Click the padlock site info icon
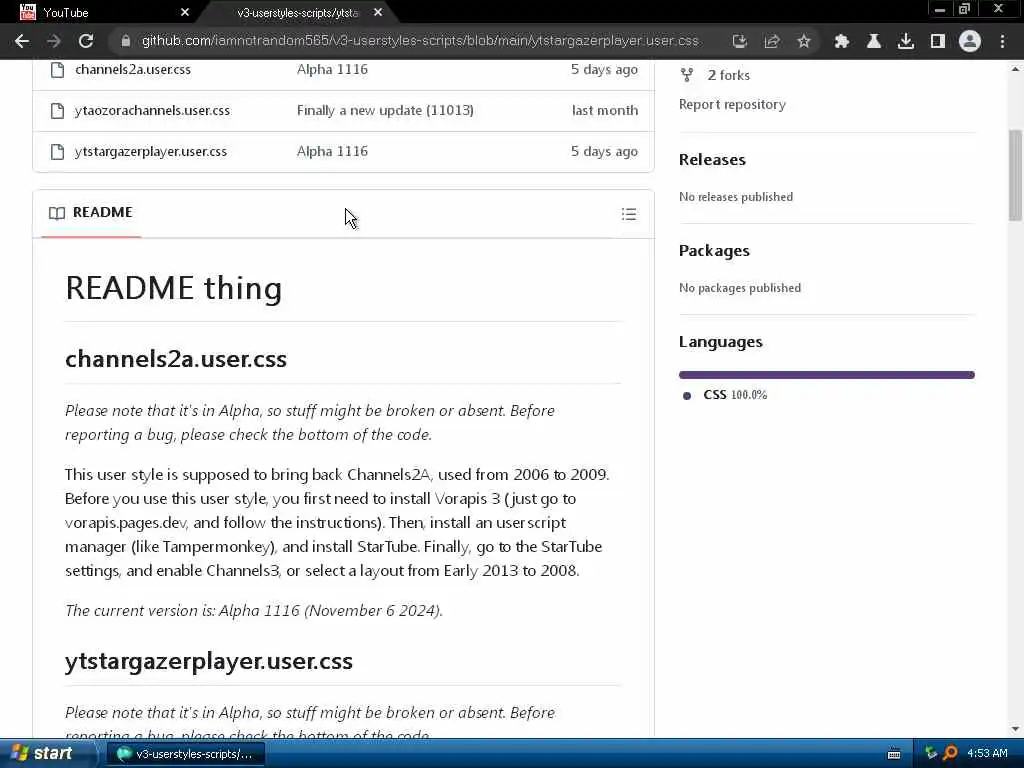 coord(125,41)
